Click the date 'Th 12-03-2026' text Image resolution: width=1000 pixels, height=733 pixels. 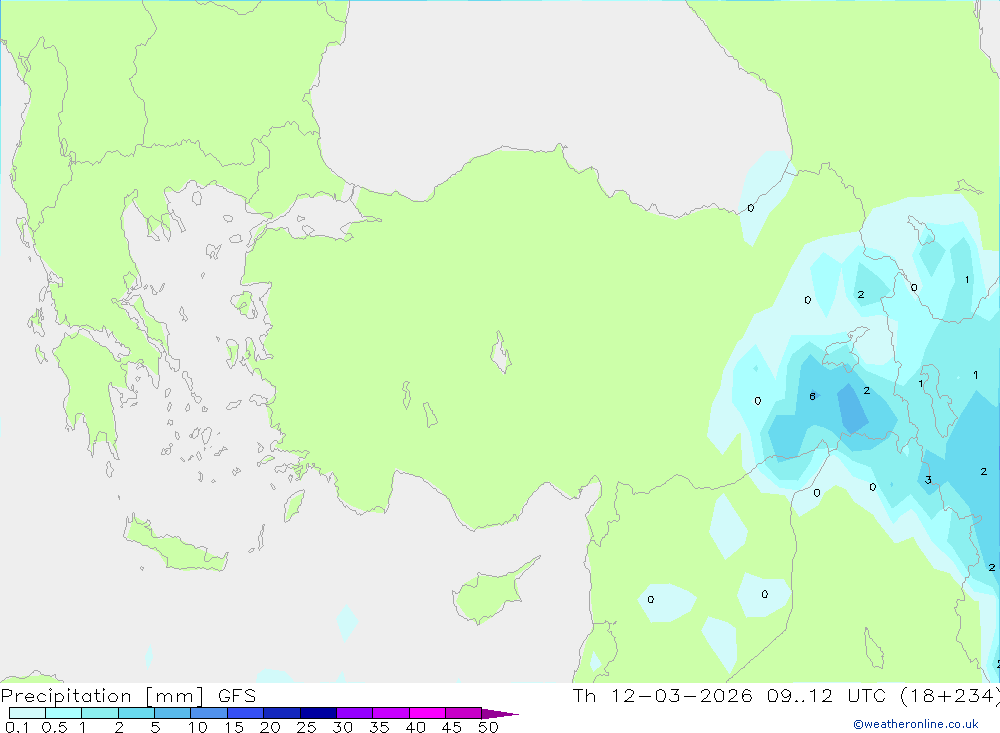[x=663, y=696]
